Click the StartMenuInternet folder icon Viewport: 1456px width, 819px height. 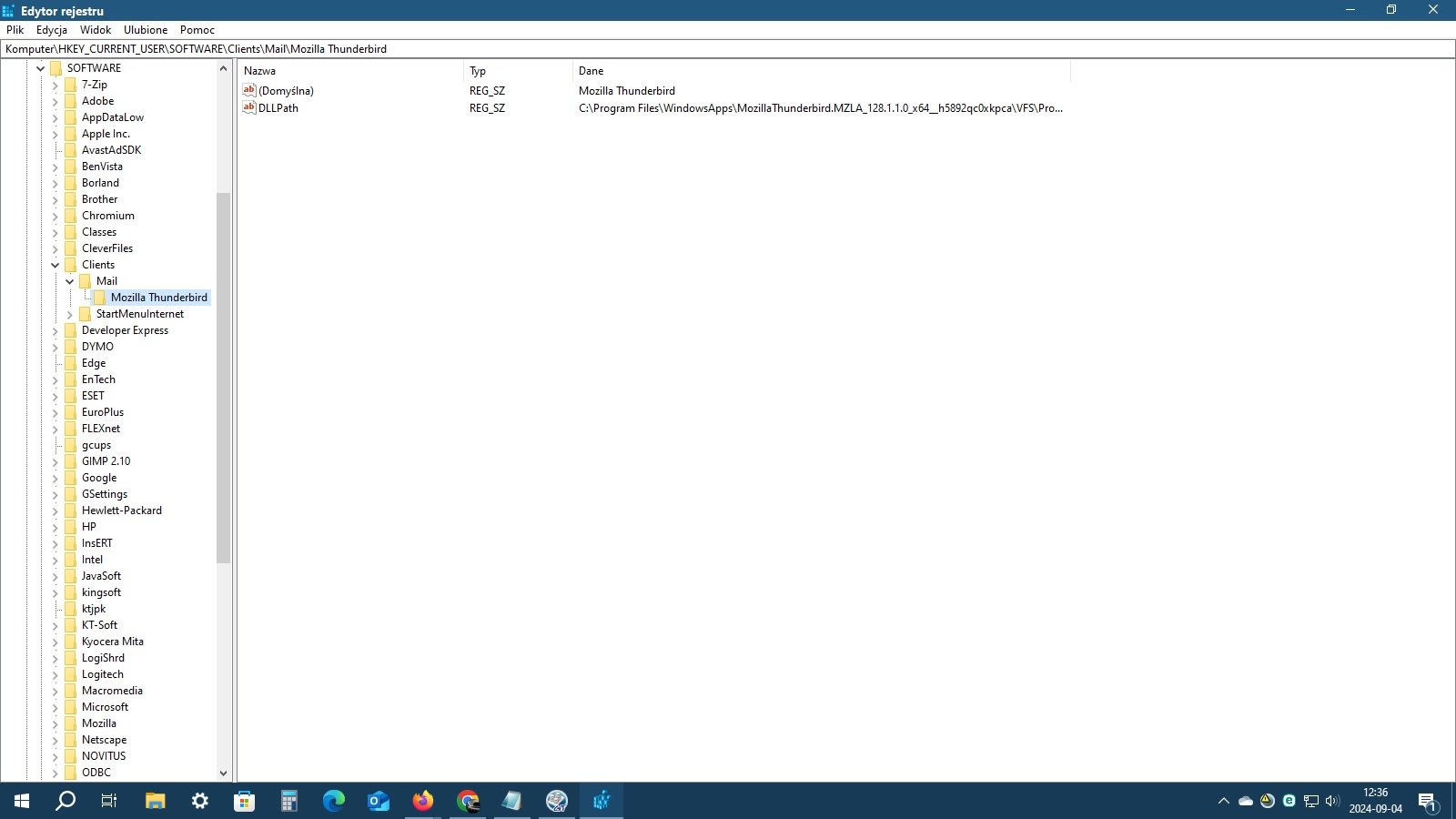coord(86,314)
